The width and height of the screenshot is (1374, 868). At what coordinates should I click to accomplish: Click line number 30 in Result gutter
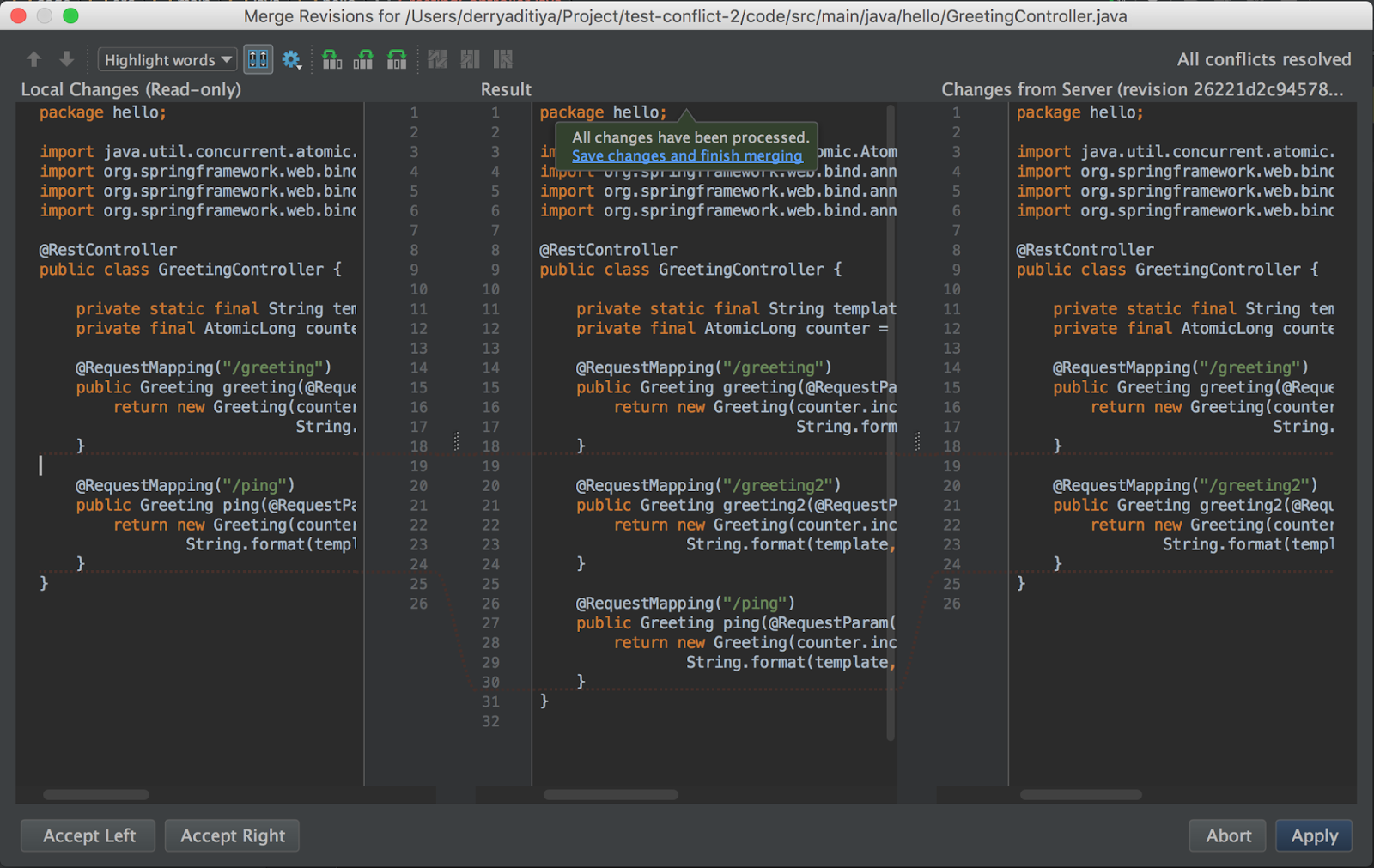click(x=490, y=682)
